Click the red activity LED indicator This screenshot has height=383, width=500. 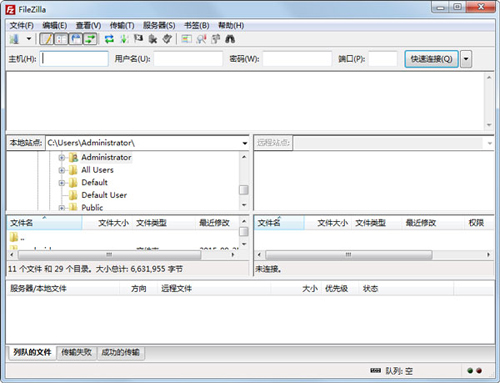479,371
